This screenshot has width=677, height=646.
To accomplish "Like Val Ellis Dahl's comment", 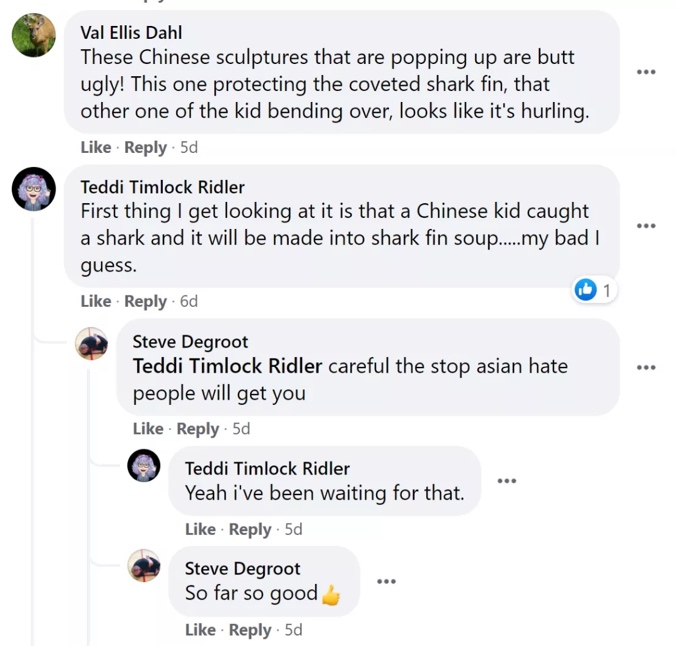I will pyautogui.click(x=96, y=147).
